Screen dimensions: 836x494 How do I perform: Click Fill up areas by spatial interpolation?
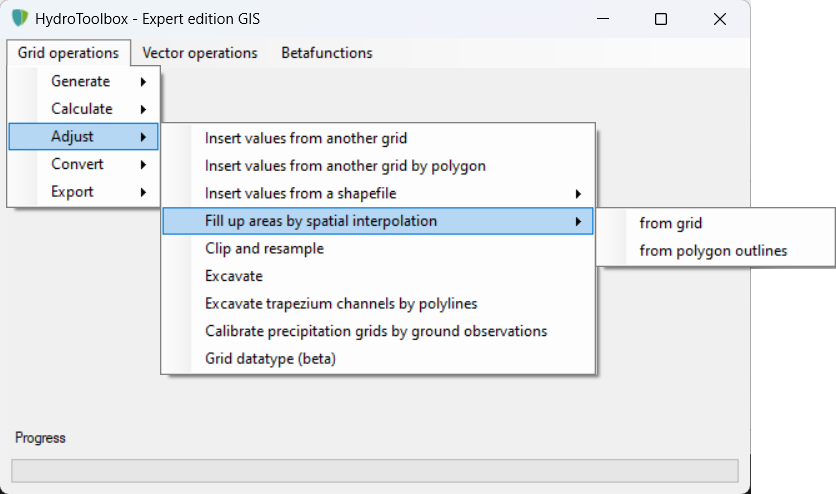pos(321,221)
